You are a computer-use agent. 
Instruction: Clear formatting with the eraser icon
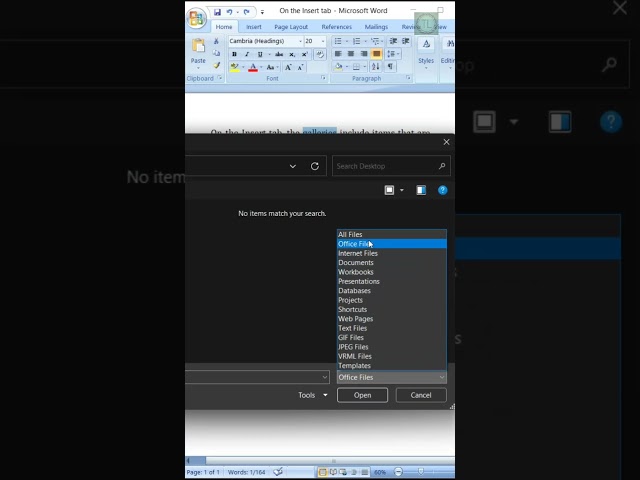pos(320,54)
